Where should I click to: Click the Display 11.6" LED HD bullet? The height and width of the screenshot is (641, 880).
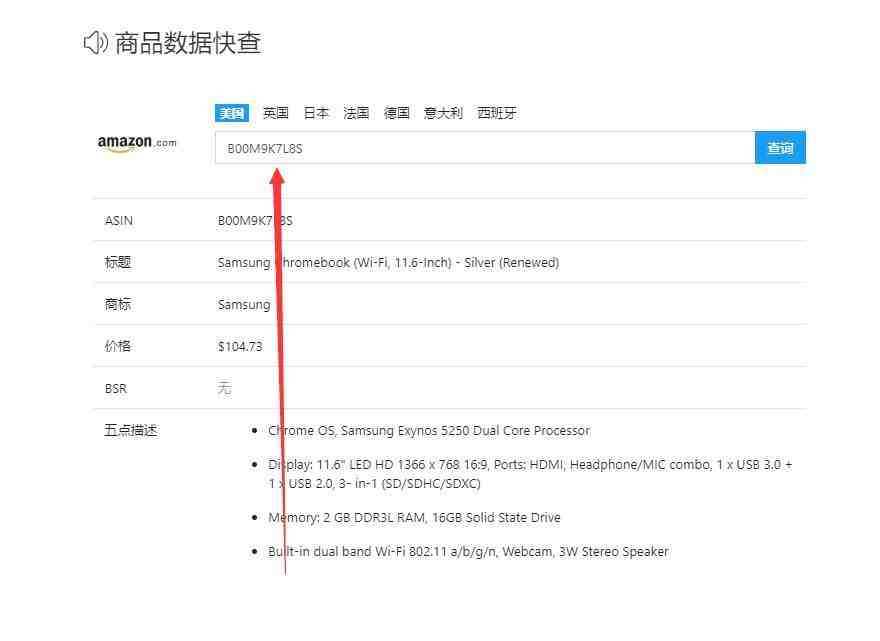(x=530, y=474)
